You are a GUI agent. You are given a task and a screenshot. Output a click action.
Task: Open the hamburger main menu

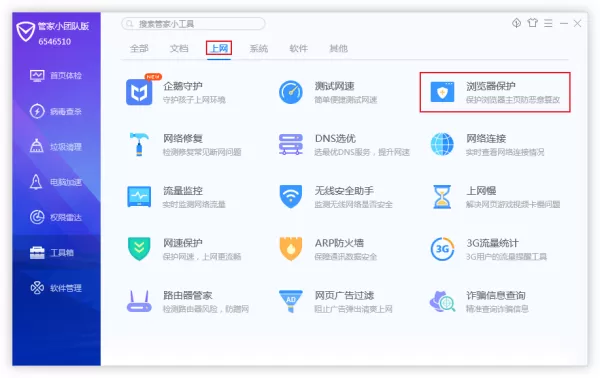pos(548,23)
